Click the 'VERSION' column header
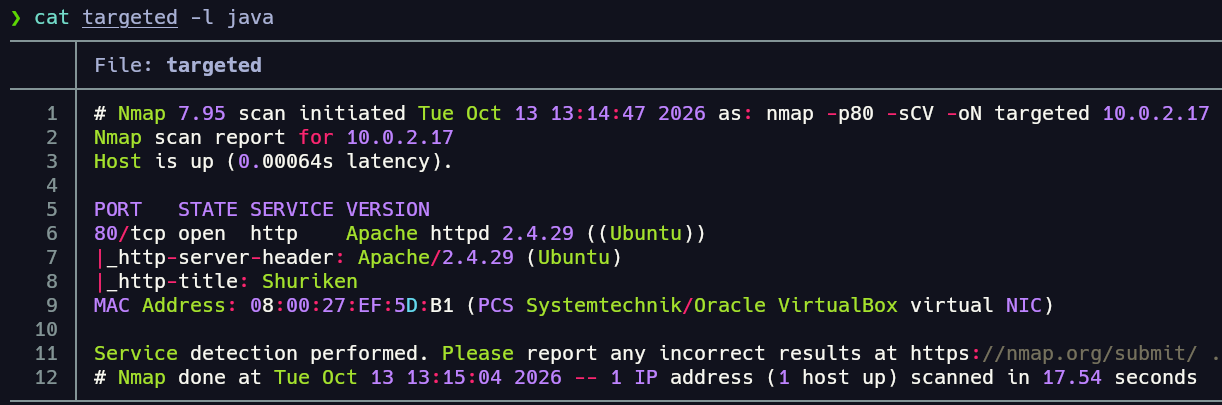 388,209
